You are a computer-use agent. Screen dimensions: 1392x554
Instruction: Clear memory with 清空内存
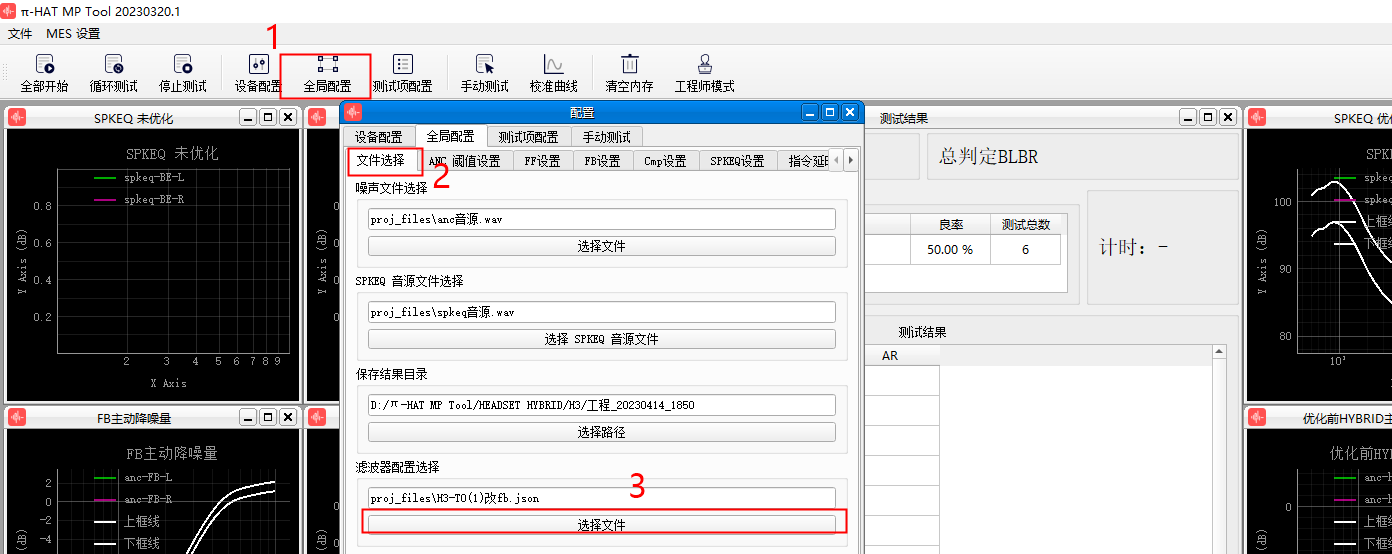[629, 74]
